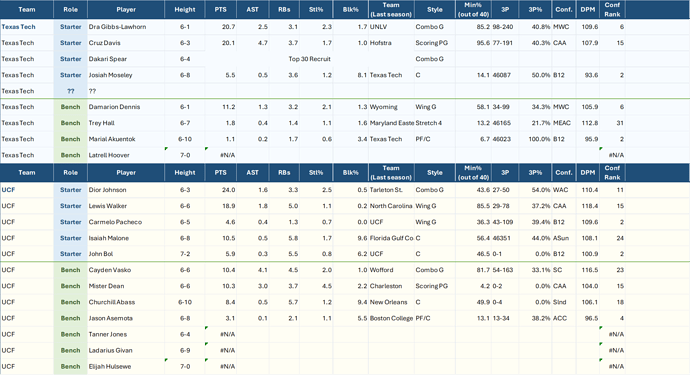
Task: Click the Top 30 Recruit cell
Action: (x=309, y=59)
